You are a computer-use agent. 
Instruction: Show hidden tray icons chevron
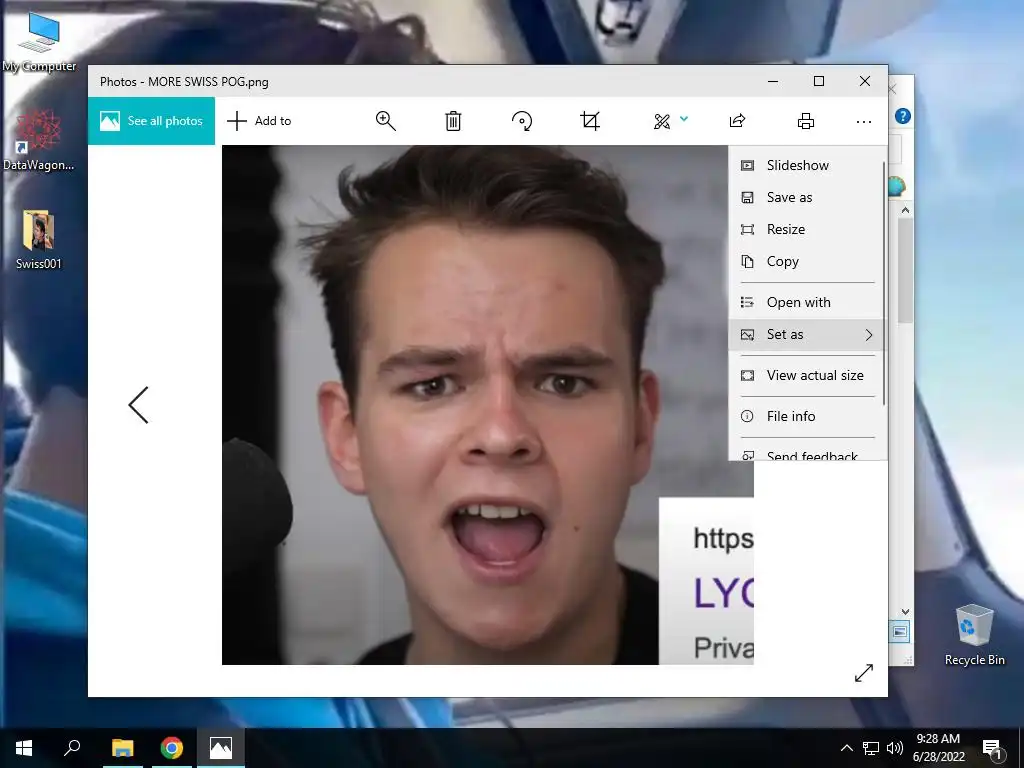pos(846,748)
